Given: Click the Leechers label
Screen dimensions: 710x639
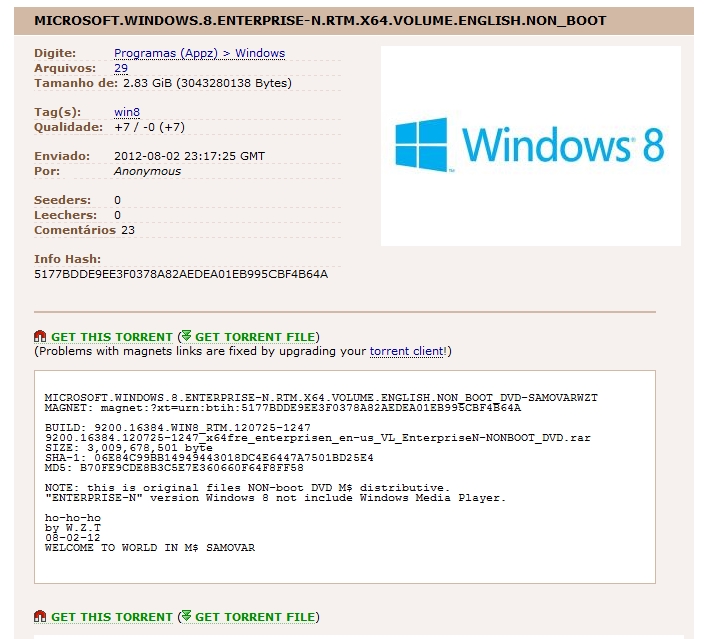Looking at the screenshot, I should [66, 215].
